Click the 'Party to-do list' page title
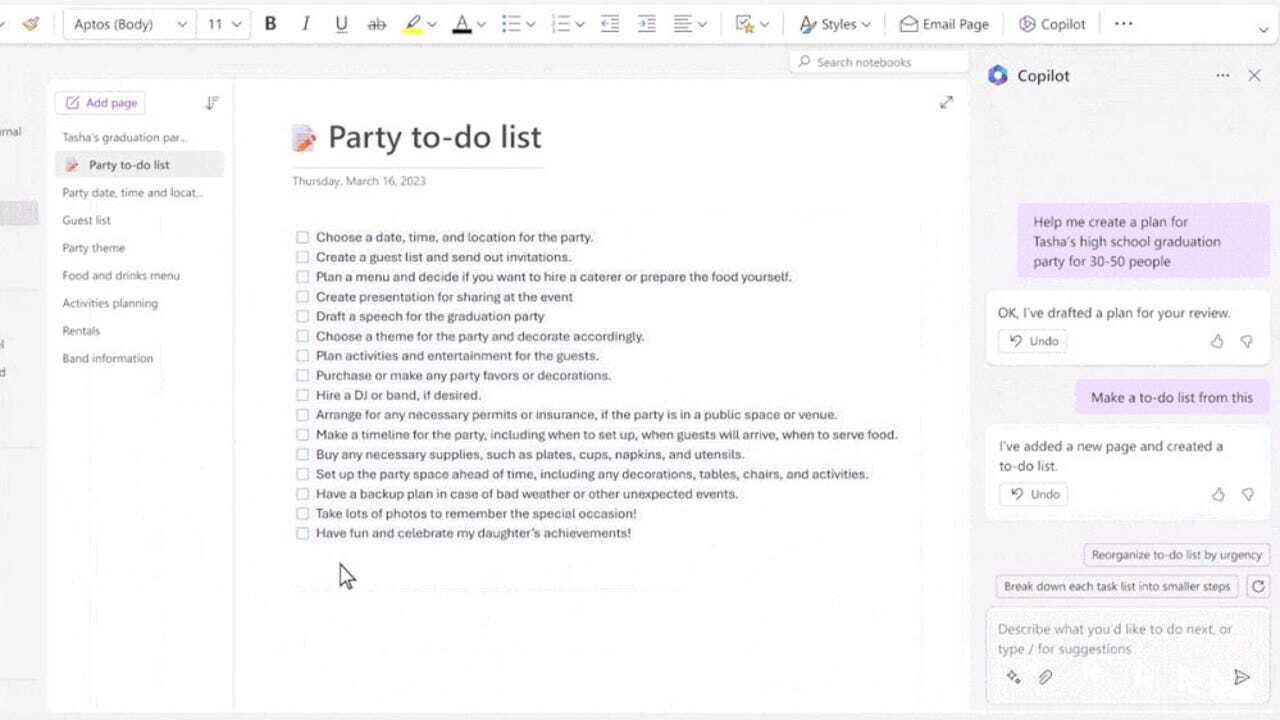The width and height of the screenshot is (1280, 720). click(434, 137)
